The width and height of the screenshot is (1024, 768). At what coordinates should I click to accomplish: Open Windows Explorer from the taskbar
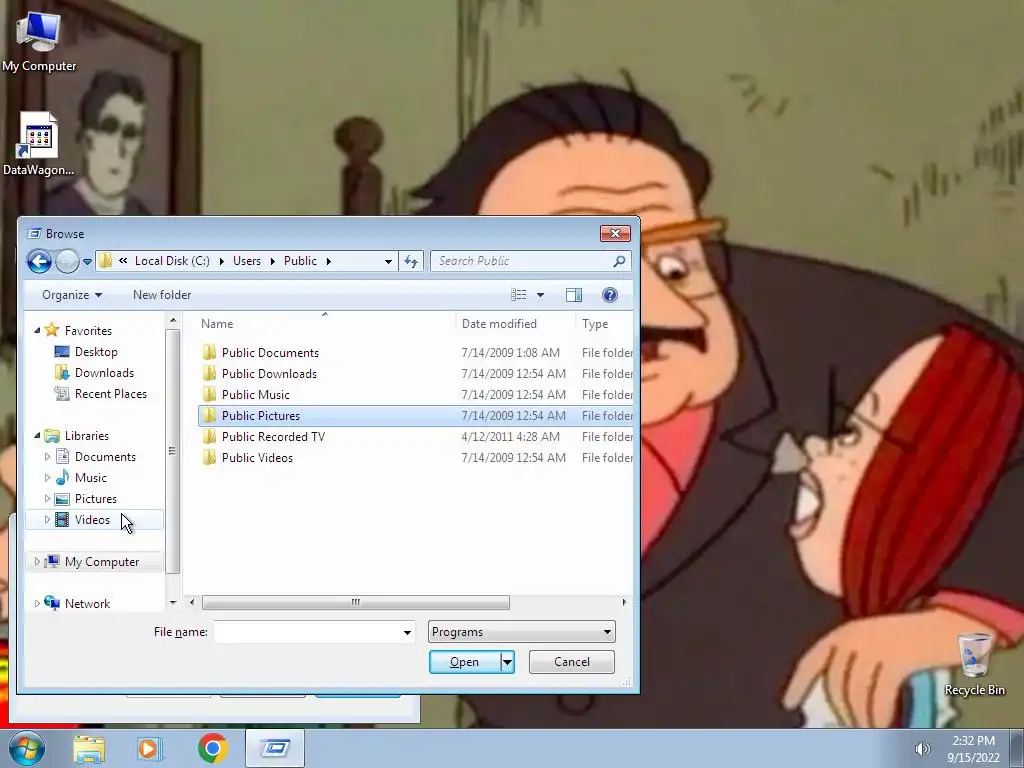pos(88,748)
